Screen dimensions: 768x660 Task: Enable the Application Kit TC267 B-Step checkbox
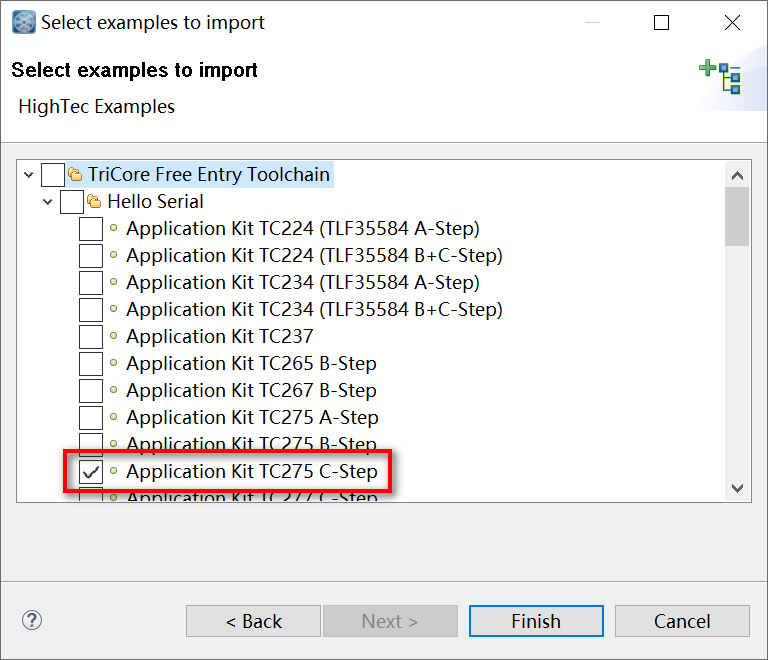tap(91, 390)
